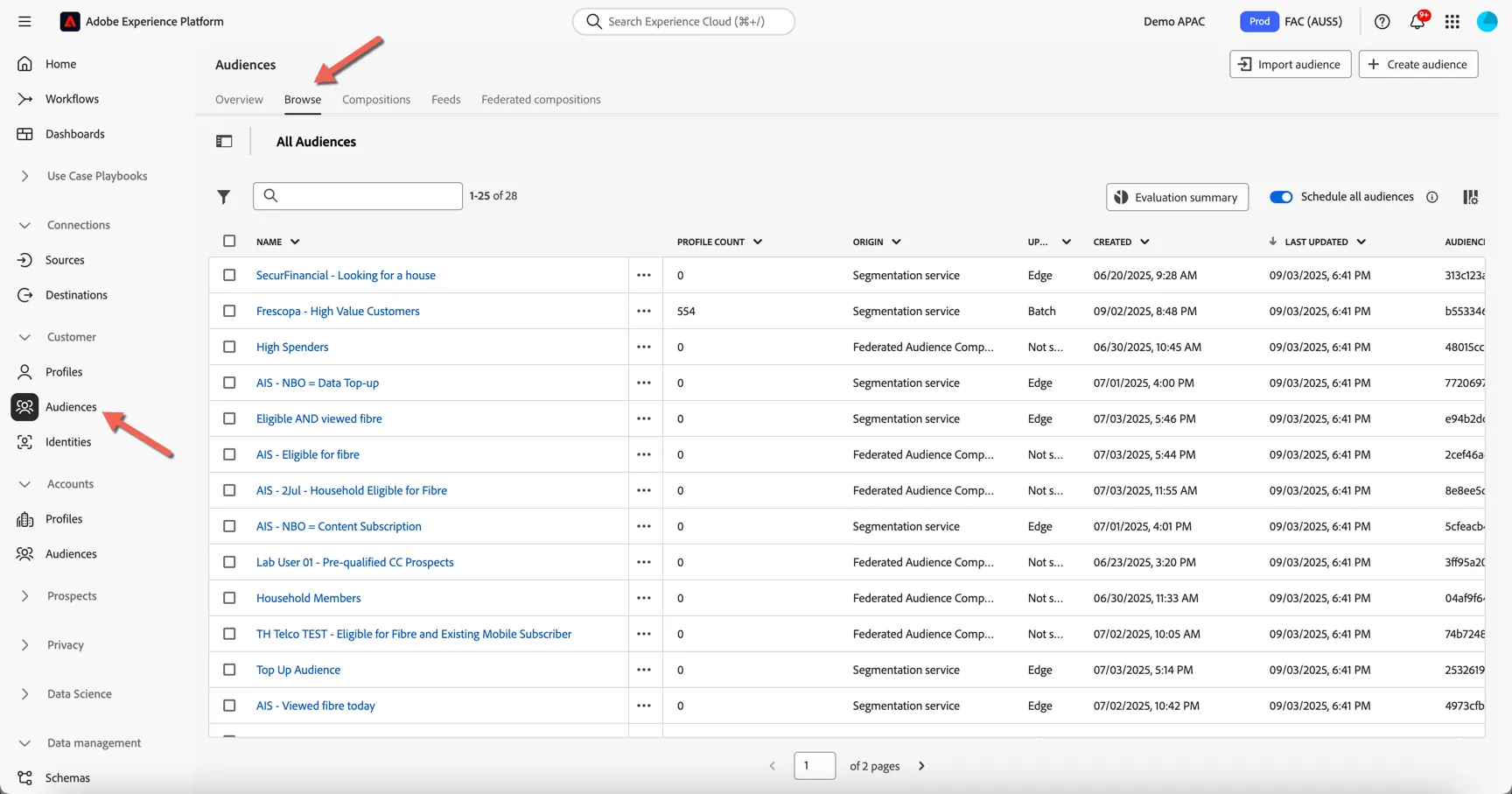Open more actions for Household Members

644,598
